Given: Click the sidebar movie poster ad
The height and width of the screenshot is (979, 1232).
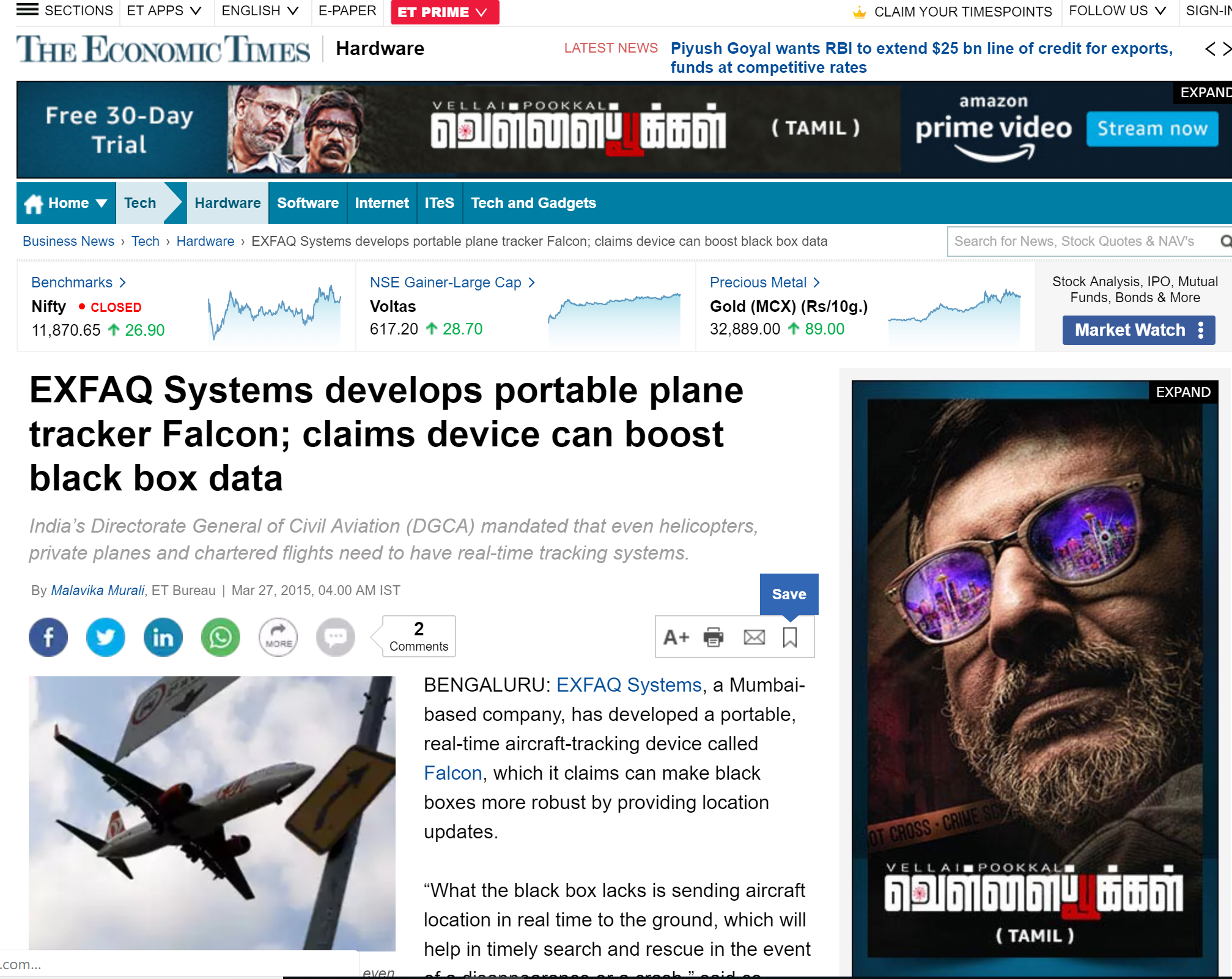Looking at the screenshot, I should (x=1035, y=679).
